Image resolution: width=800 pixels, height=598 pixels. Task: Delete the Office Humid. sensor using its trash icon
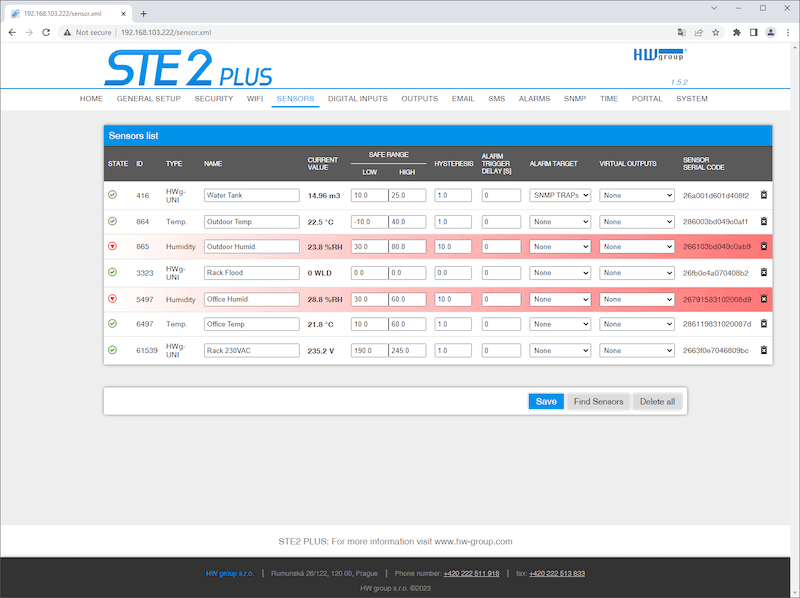763,299
